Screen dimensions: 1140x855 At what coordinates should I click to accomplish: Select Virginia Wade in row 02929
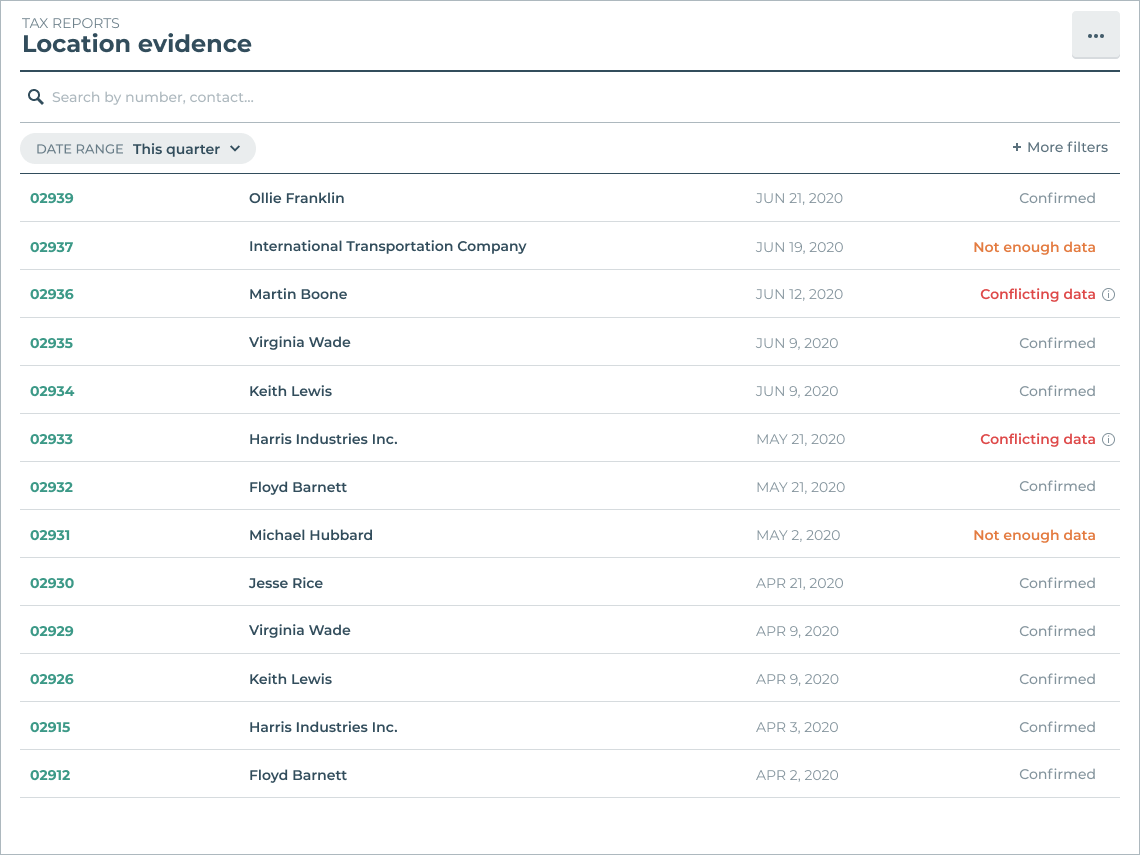click(300, 630)
